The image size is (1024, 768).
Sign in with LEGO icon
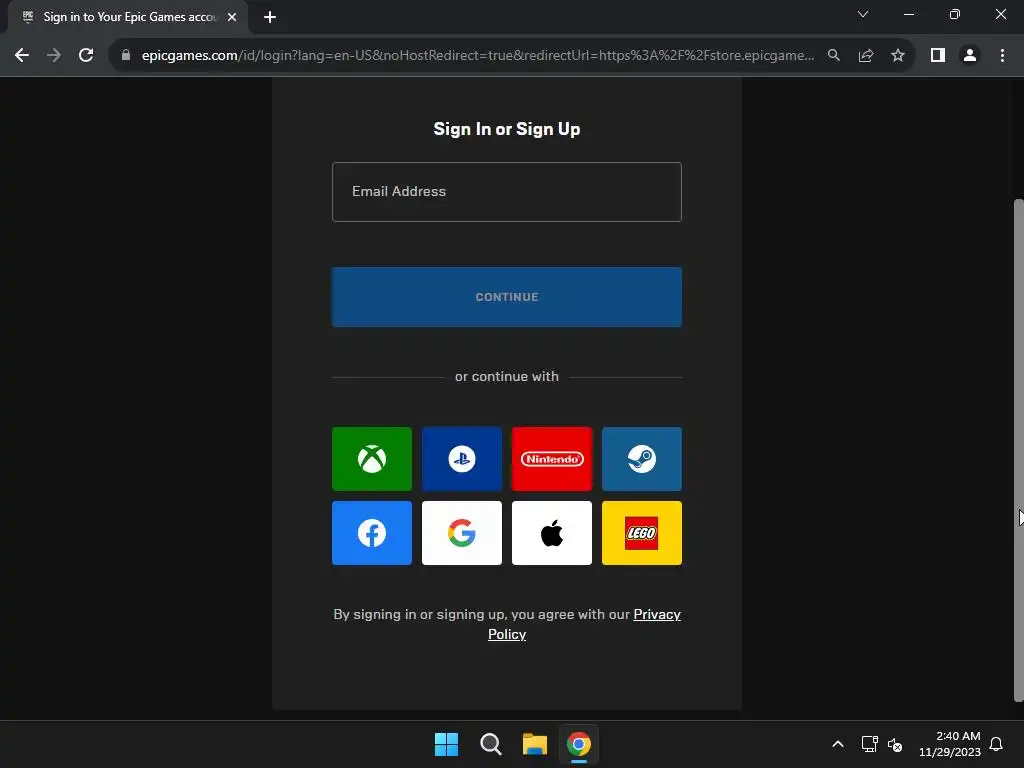pyautogui.click(x=642, y=533)
